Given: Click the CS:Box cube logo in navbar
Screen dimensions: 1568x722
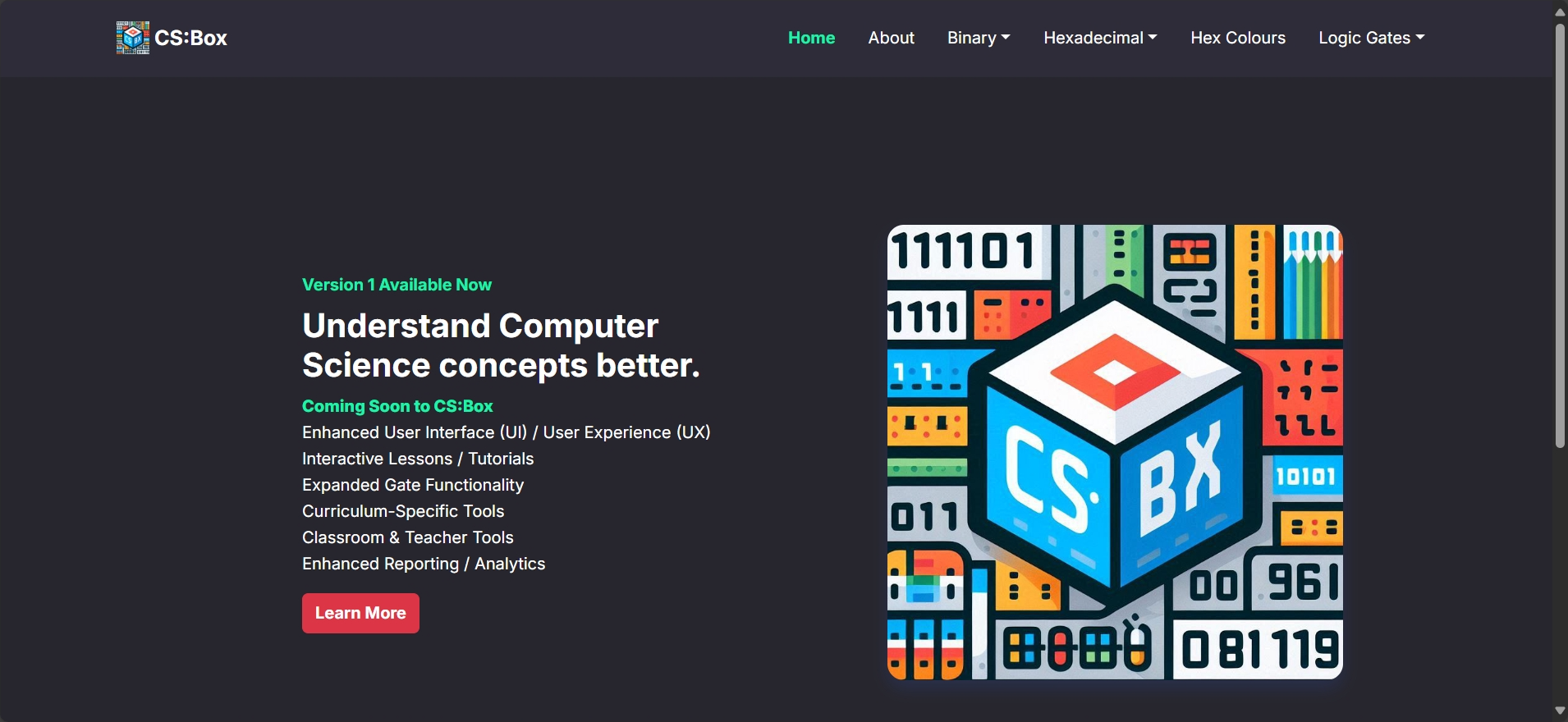Looking at the screenshot, I should [x=132, y=38].
